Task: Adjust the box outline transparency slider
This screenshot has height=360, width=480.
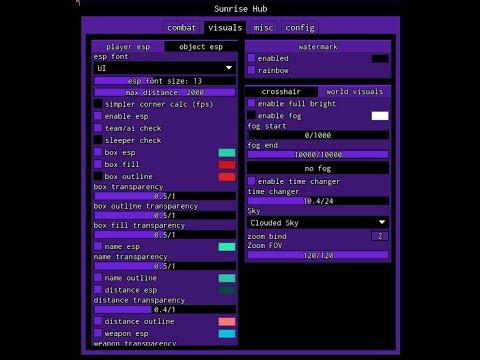Action: [165, 215]
